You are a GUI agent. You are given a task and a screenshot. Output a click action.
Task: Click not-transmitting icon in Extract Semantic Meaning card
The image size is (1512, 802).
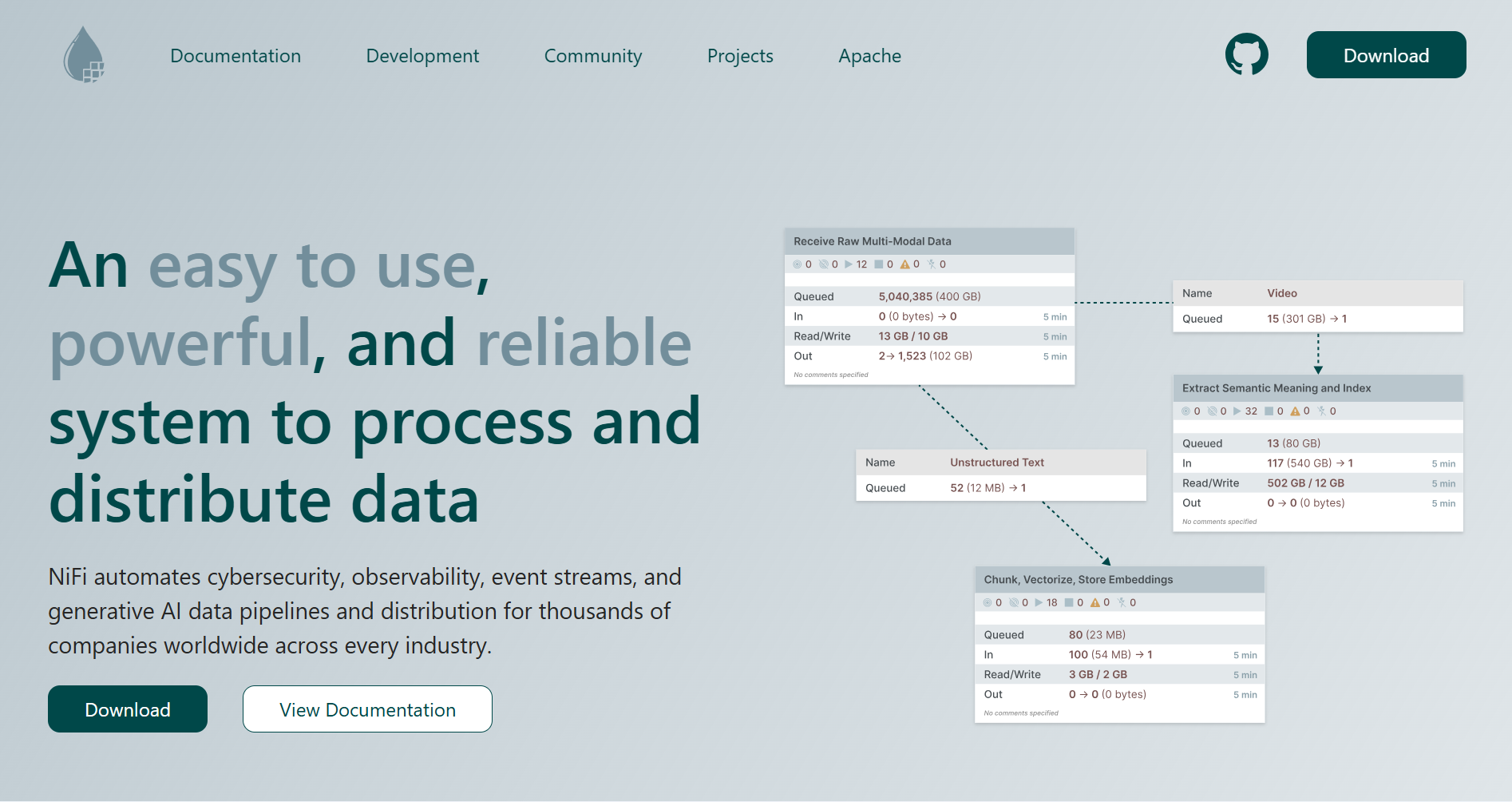(x=1212, y=411)
